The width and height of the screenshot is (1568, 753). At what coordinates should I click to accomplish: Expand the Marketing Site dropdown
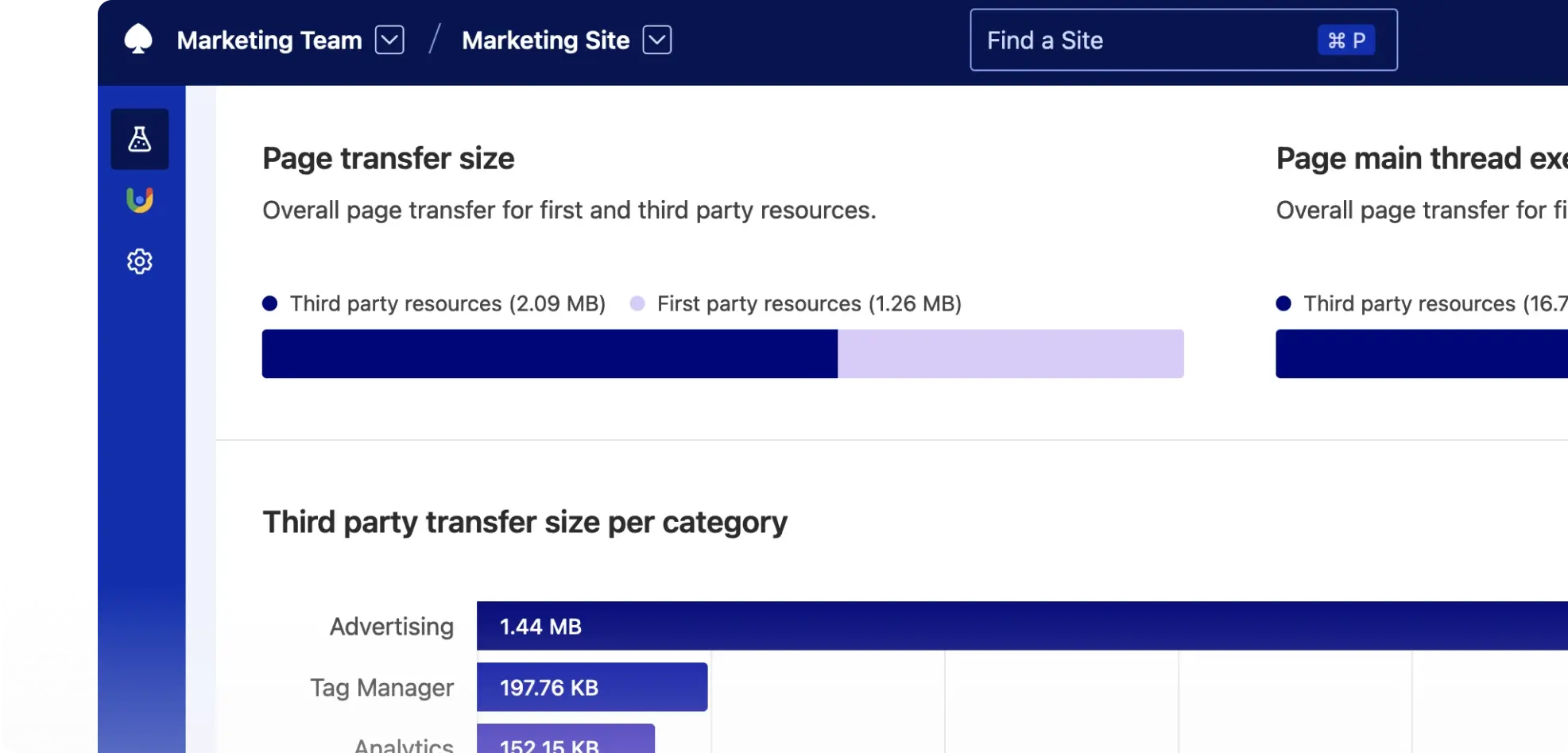657,40
